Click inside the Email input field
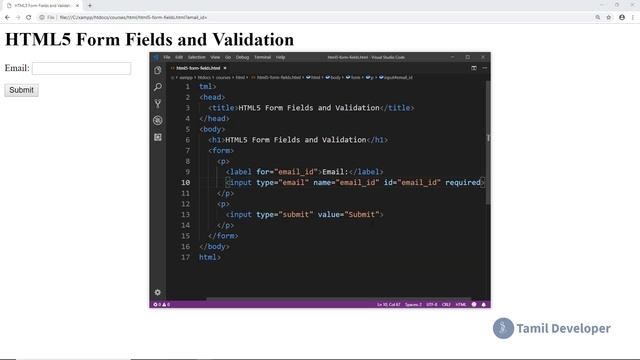The image size is (640, 360). 82,69
